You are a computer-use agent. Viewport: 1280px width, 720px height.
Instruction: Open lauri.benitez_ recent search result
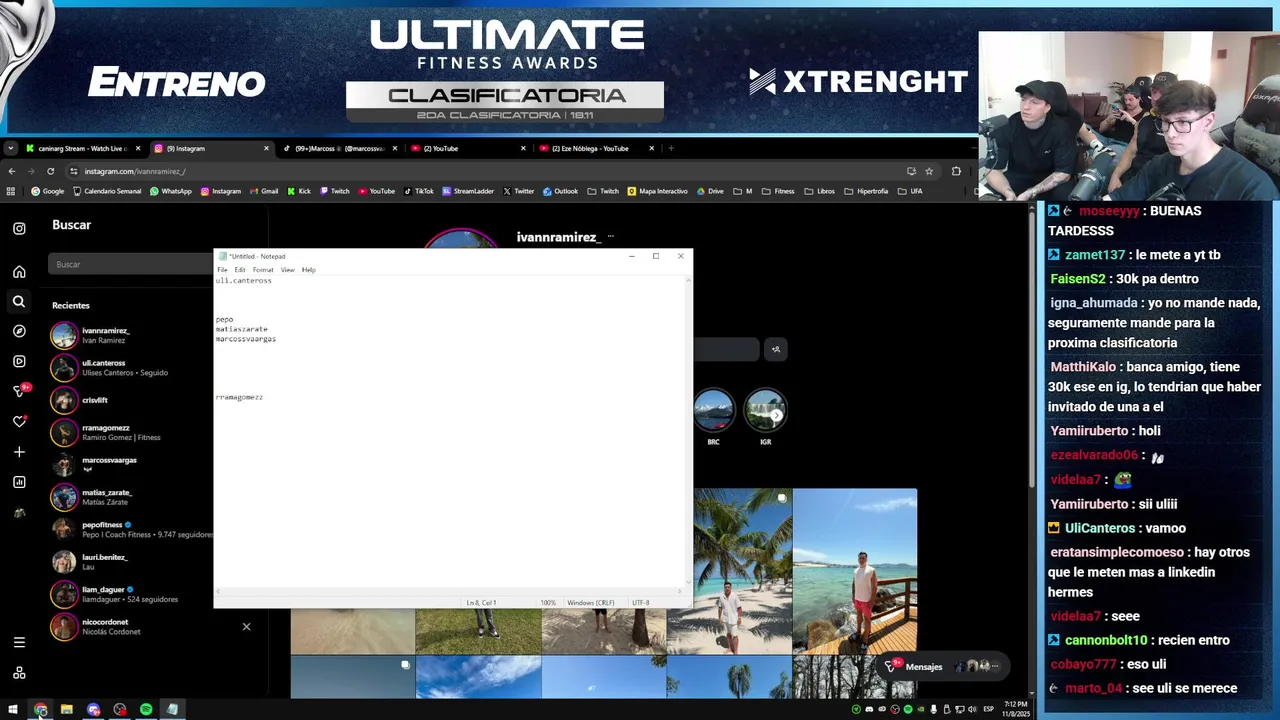click(x=132, y=561)
